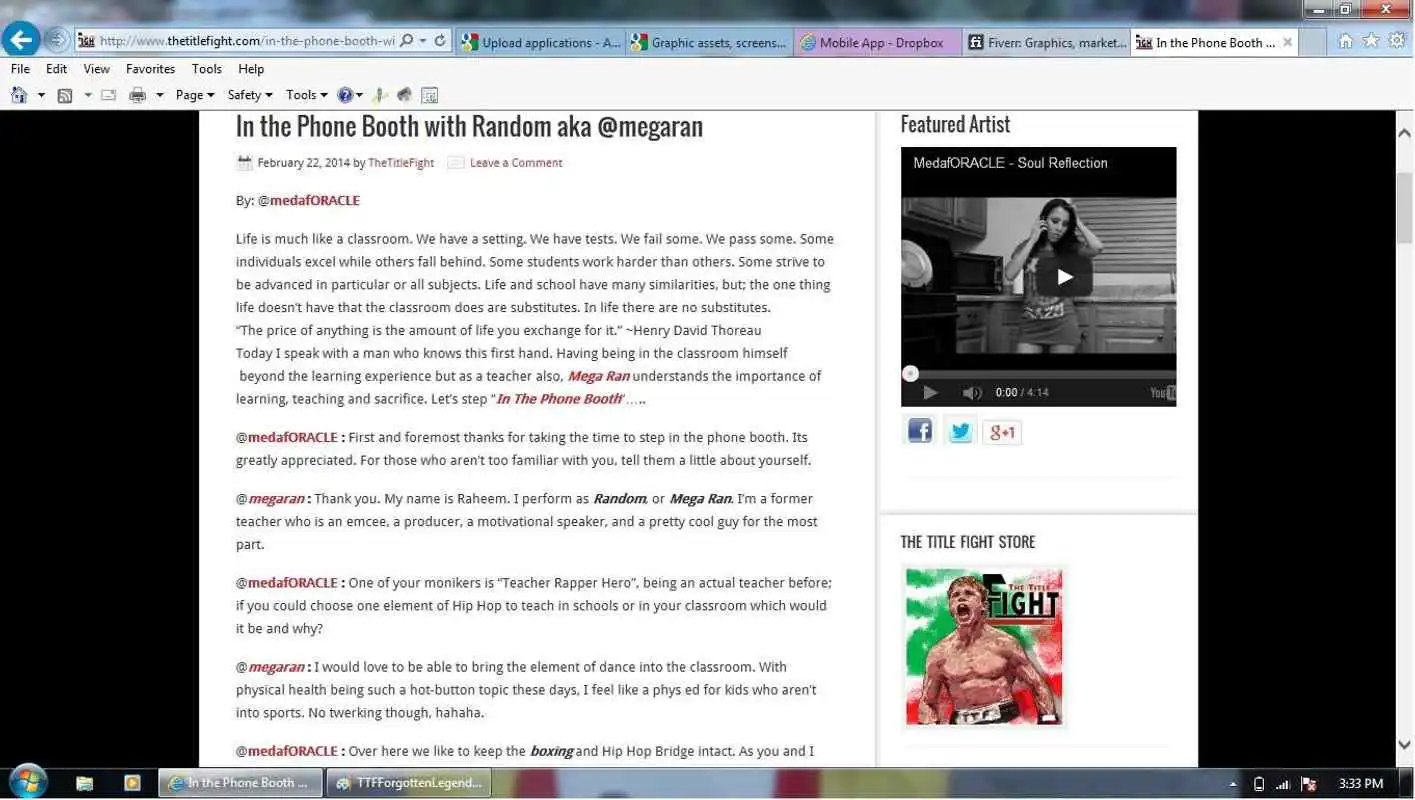Viewport: 1415px width, 800px height.
Task: Open the address bar autocomplete dropdown arrow
Action: click(423, 41)
